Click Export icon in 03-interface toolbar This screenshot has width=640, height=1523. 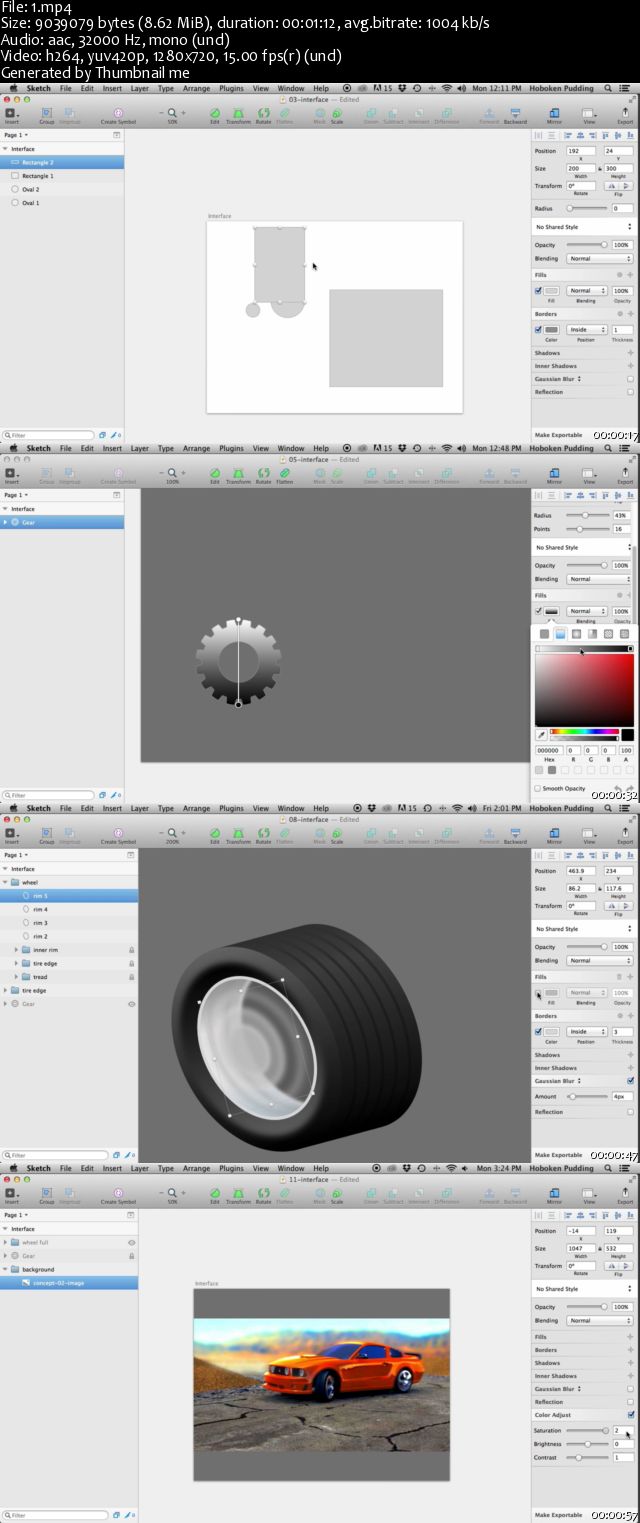625,114
